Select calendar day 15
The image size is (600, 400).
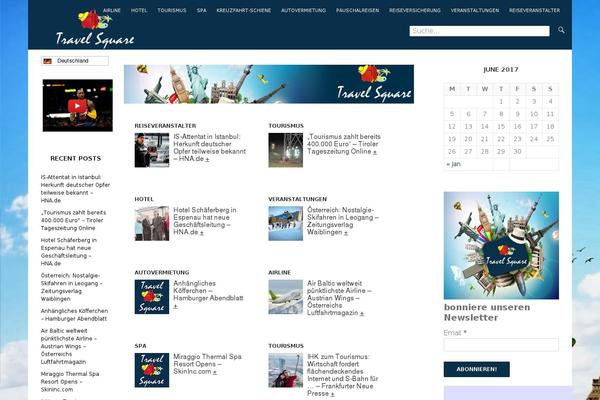click(x=501, y=126)
